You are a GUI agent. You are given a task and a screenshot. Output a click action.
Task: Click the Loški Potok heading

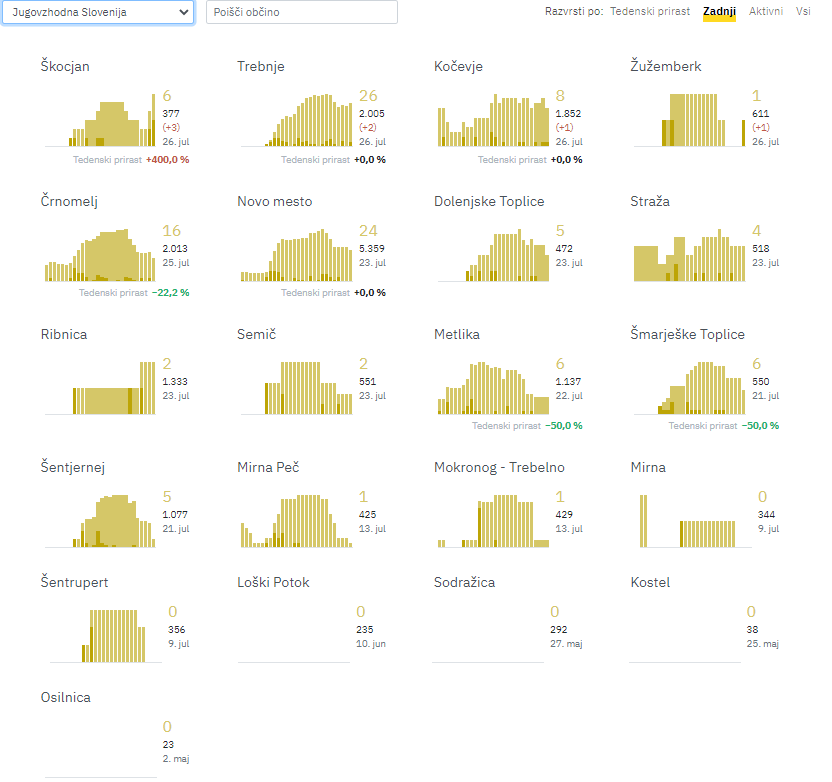pos(273,583)
